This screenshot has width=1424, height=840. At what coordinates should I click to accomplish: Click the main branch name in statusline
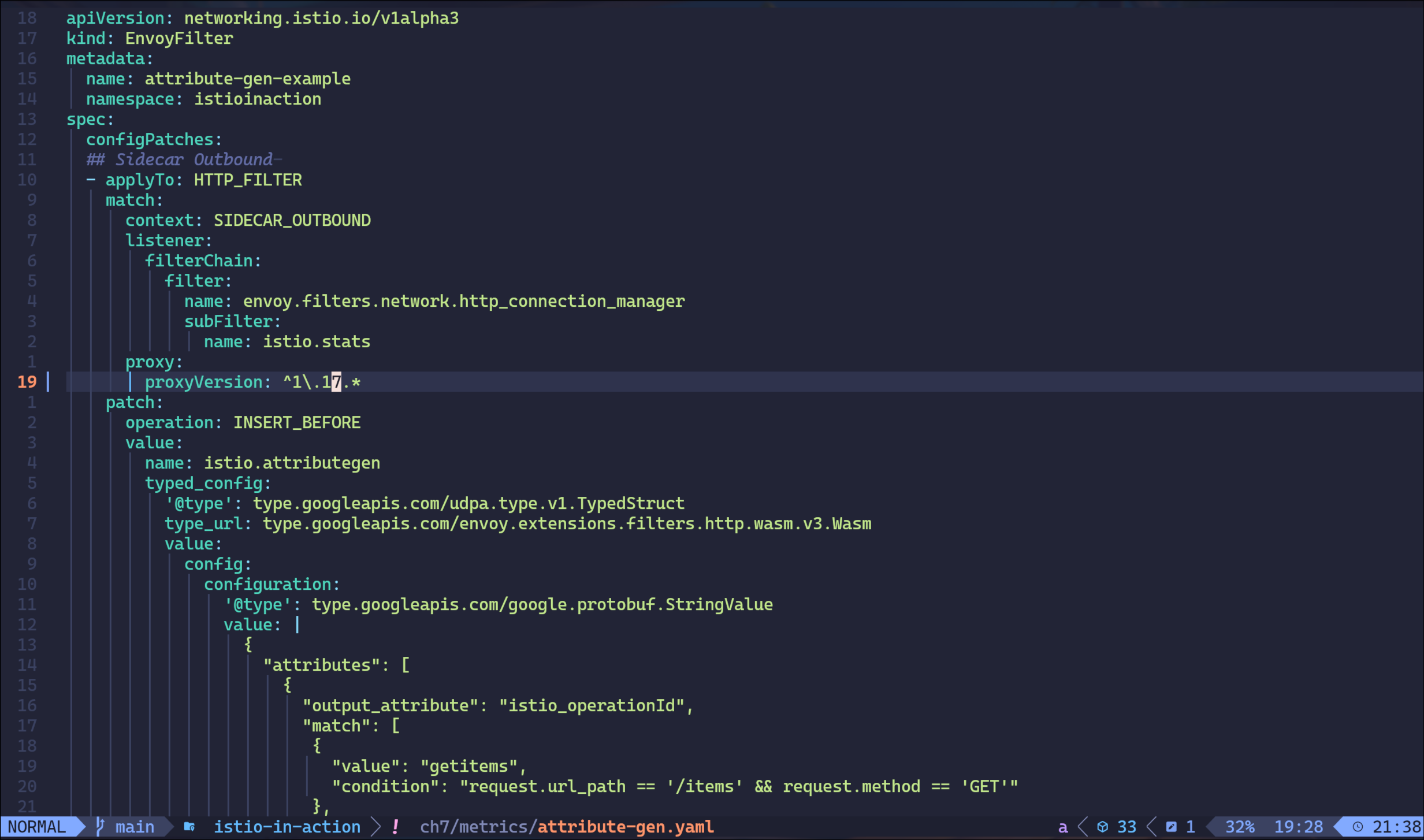tap(135, 827)
